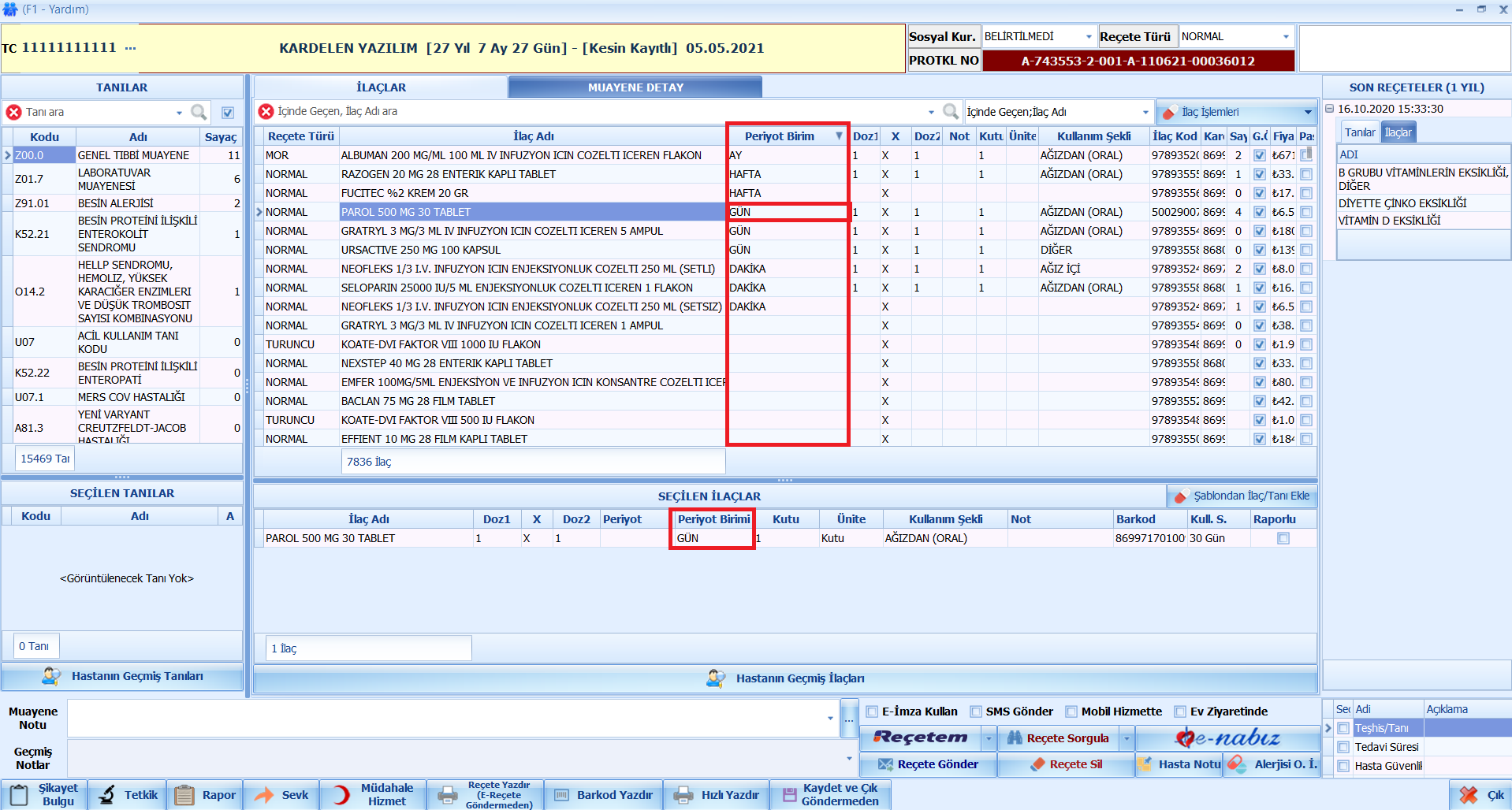This screenshot has height=810, width=1512.
Task: Select the Tanılar tab in recent prescriptions
Action: pos(1359,132)
